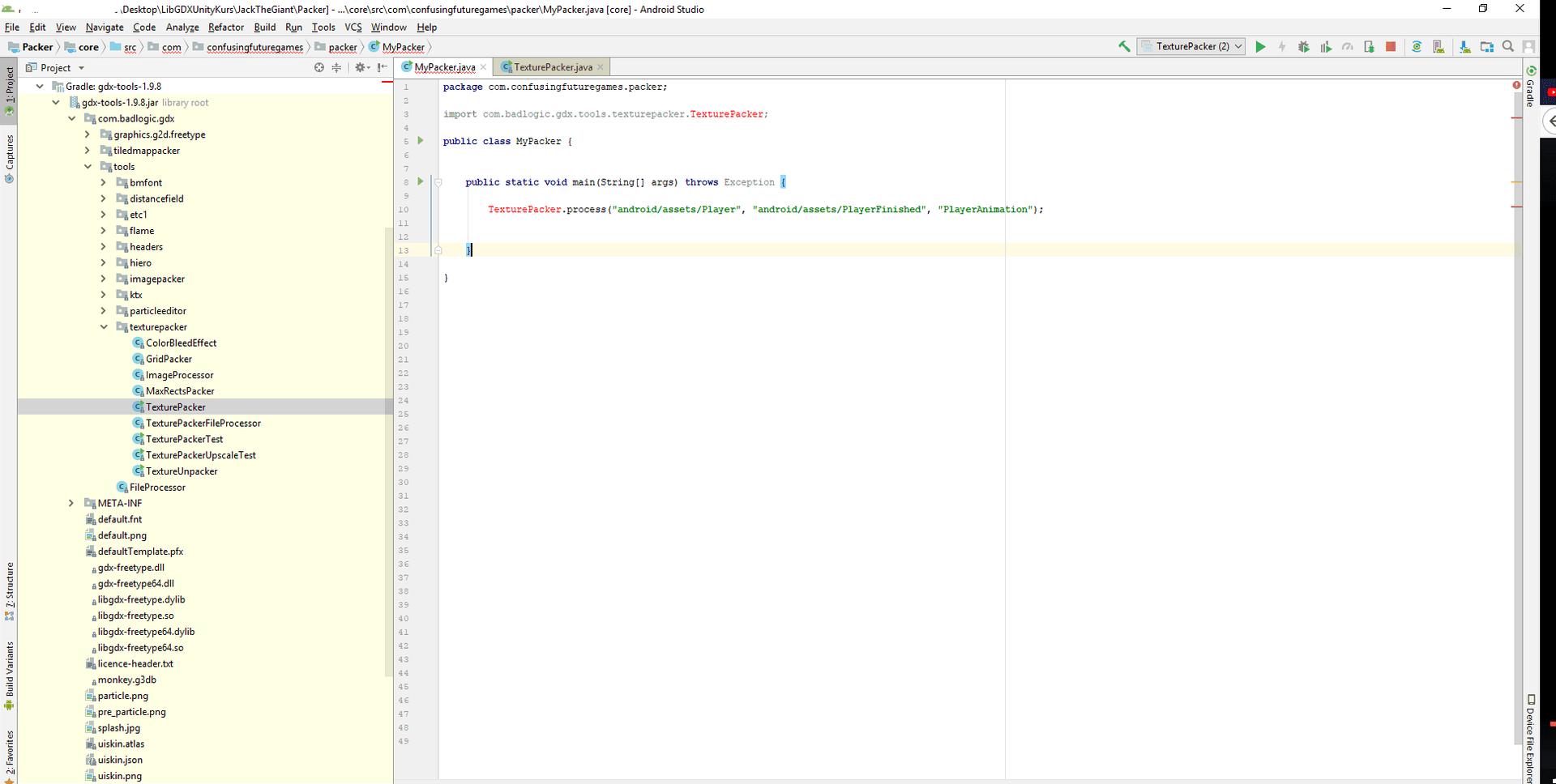
Task: Click the core breadcrumb
Action: point(82,47)
